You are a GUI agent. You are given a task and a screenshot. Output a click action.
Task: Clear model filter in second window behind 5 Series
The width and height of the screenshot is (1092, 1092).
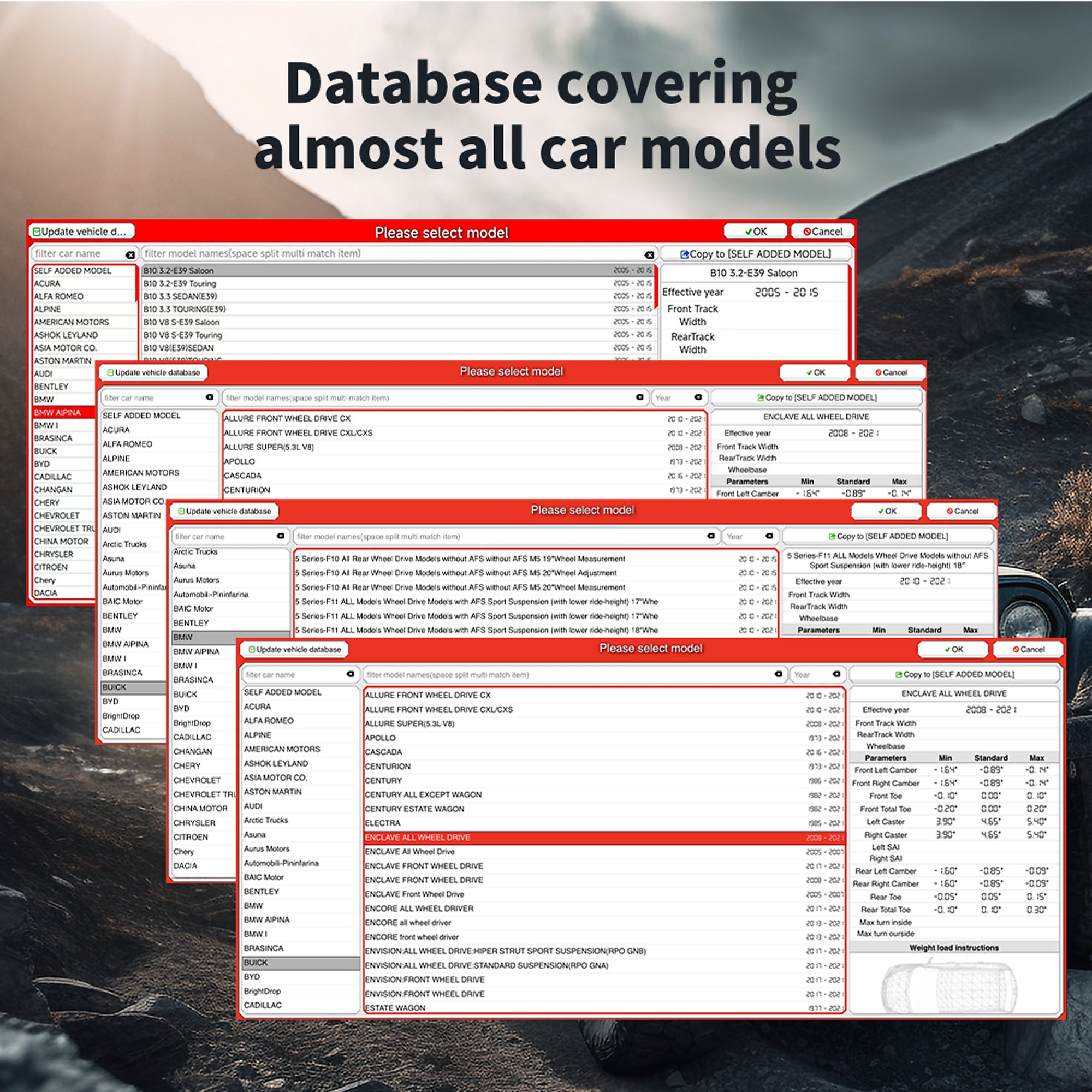(x=640, y=397)
